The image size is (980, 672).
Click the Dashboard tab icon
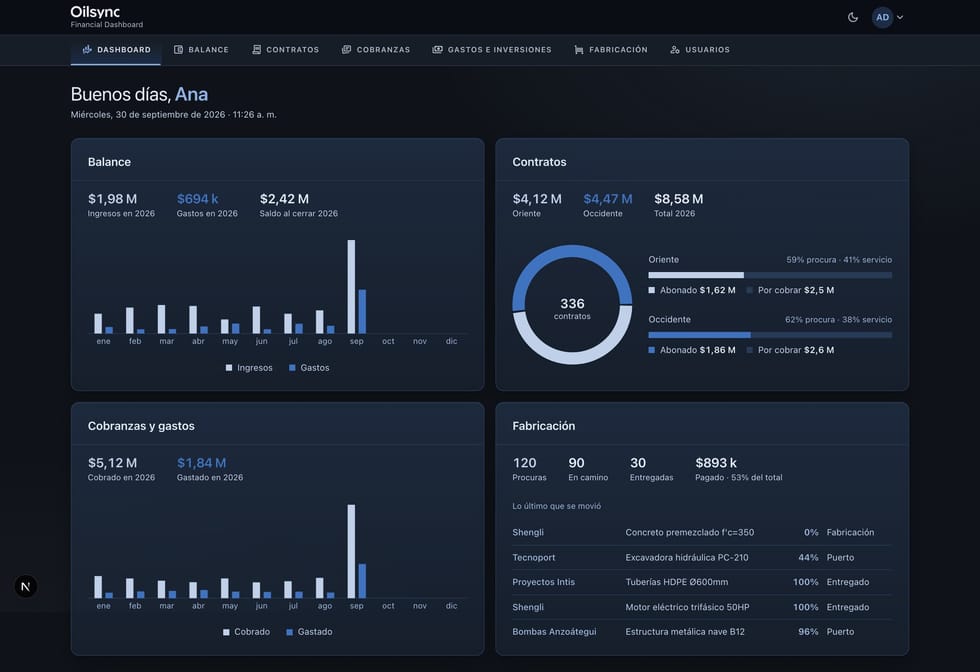pyautogui.click(x=88, y=49)
